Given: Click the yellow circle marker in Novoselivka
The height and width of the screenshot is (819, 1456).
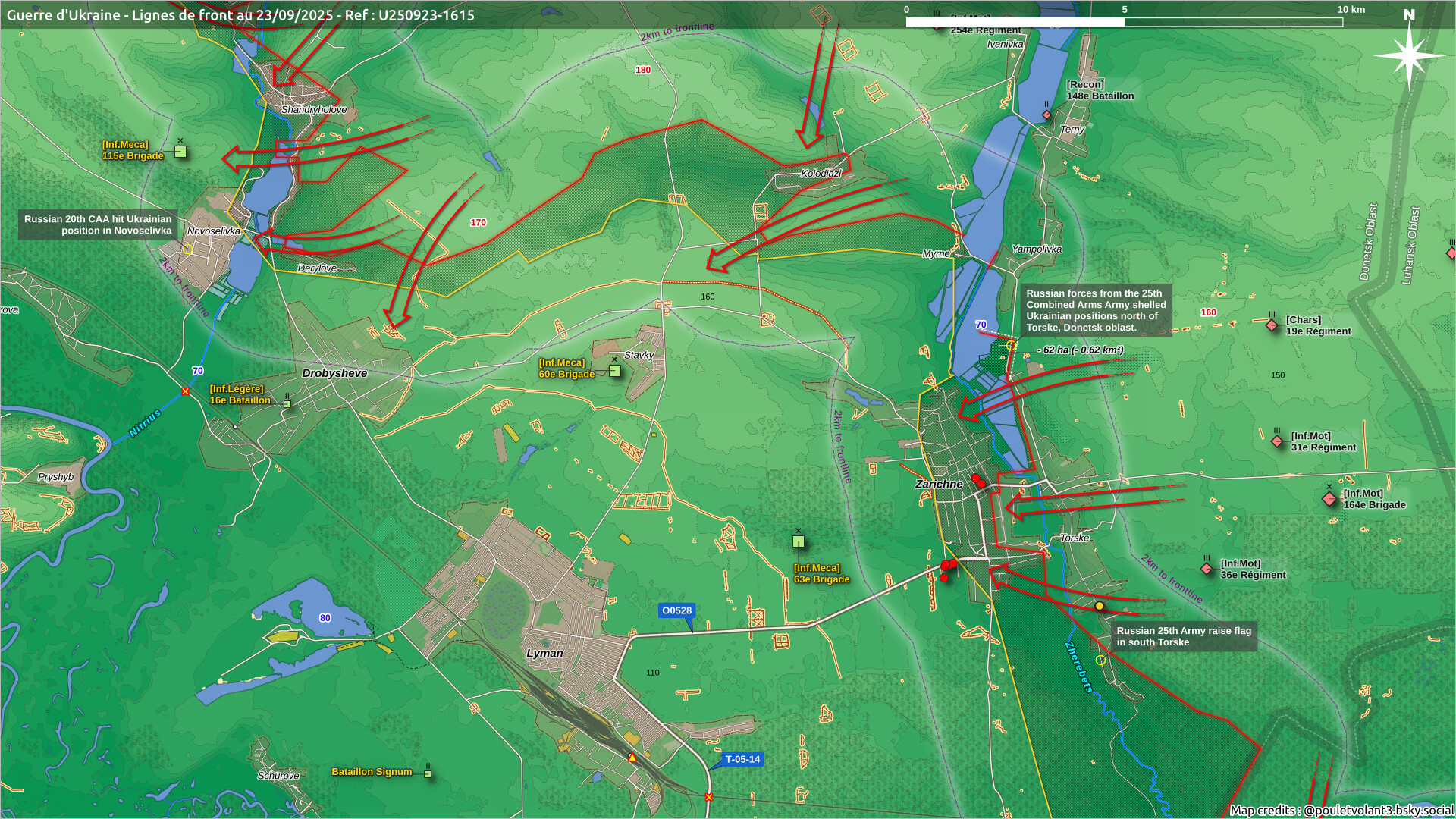Looking at the screenshot, I should (x=188, y=249).
